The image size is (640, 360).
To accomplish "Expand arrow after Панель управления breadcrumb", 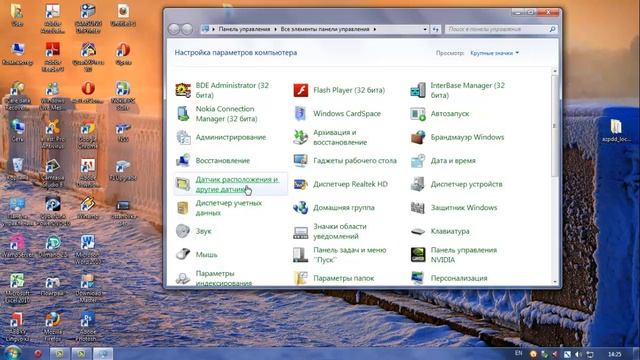I will click(275, 29).
